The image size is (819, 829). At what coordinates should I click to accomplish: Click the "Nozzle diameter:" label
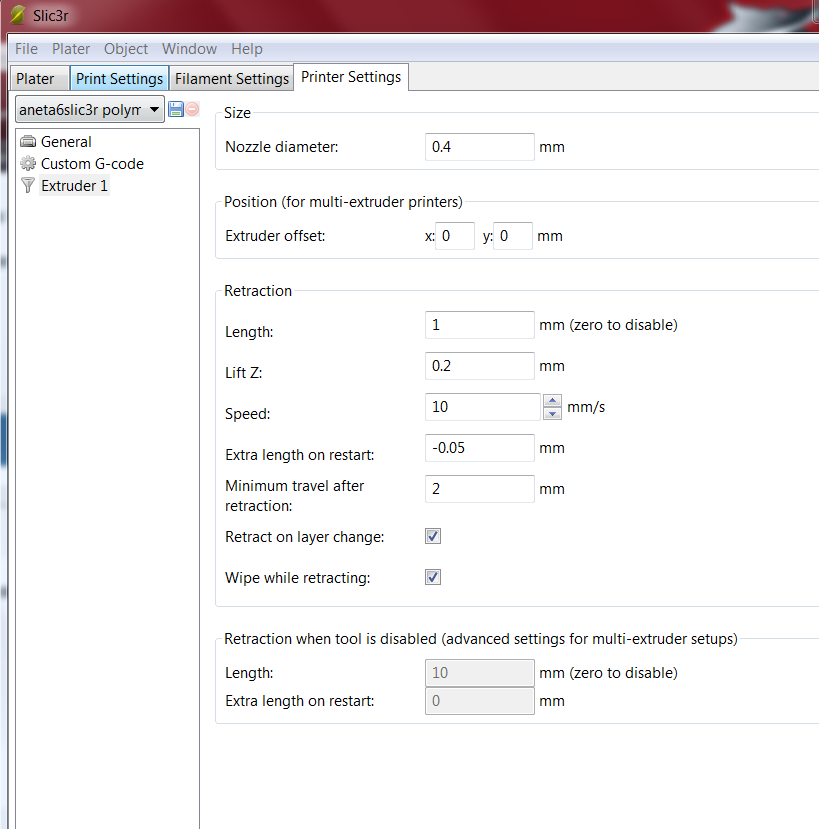tap(281, 147)
